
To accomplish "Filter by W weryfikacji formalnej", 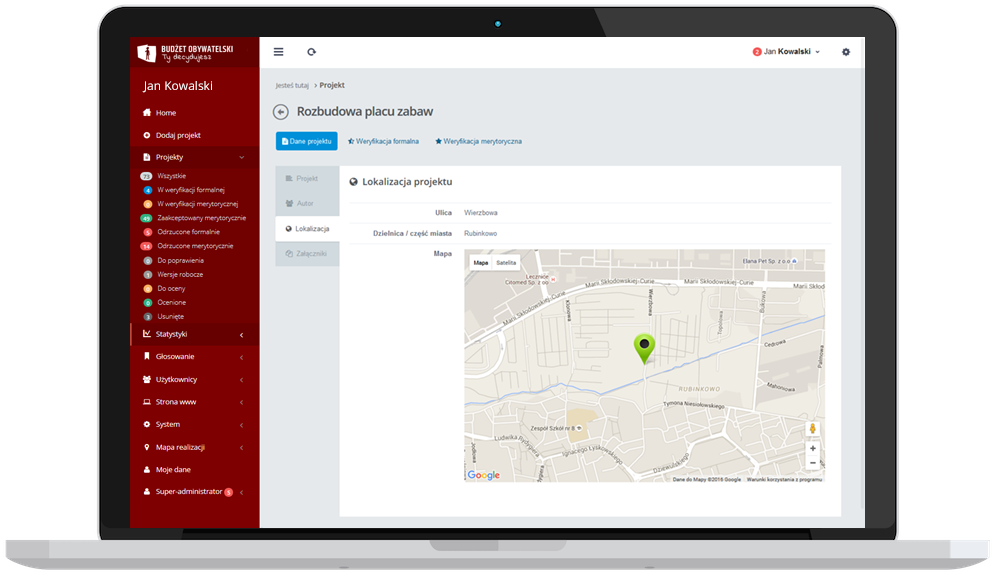I will [x=191, y=190].
